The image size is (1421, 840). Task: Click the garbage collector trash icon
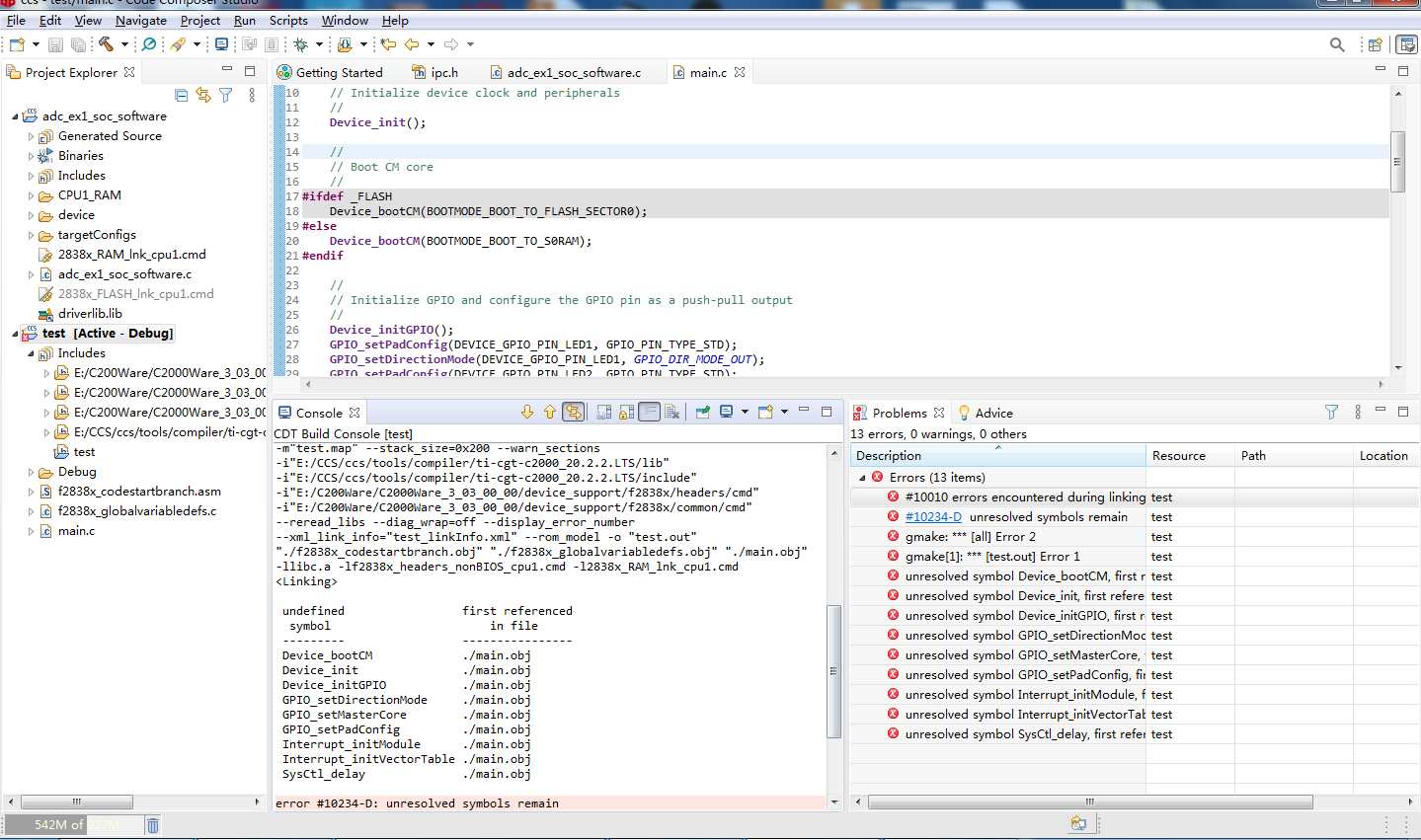(153, 825)
